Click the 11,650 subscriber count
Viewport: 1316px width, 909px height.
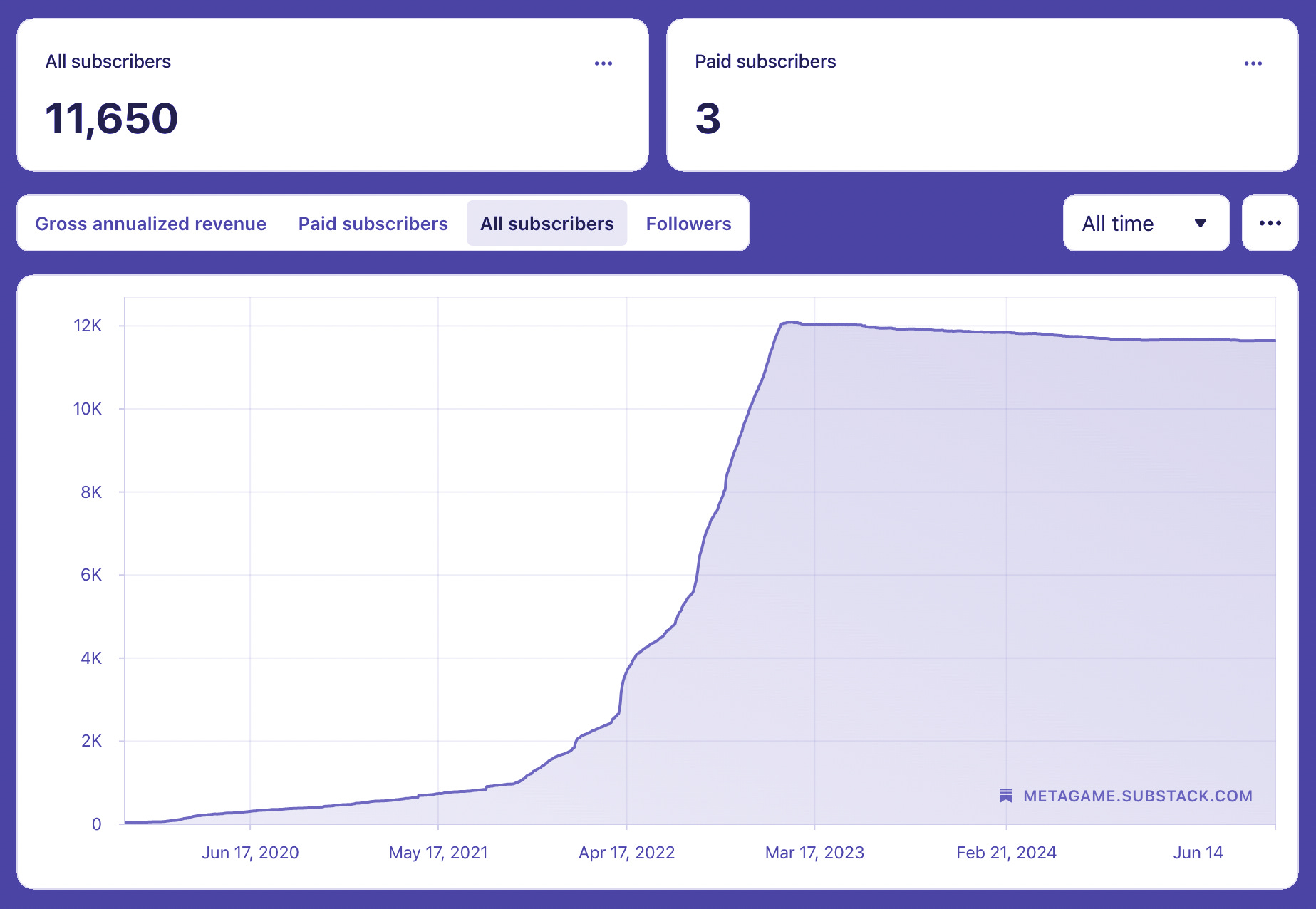tap(112, 118)
